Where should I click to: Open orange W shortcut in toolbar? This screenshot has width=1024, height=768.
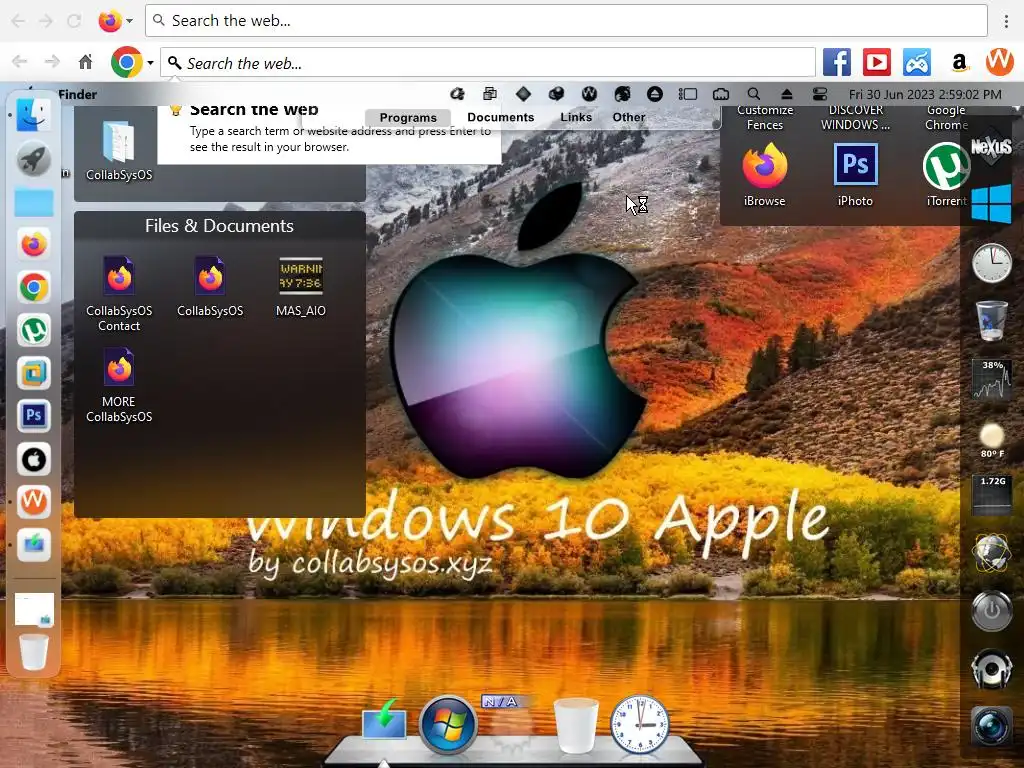(x=999, y=63)
